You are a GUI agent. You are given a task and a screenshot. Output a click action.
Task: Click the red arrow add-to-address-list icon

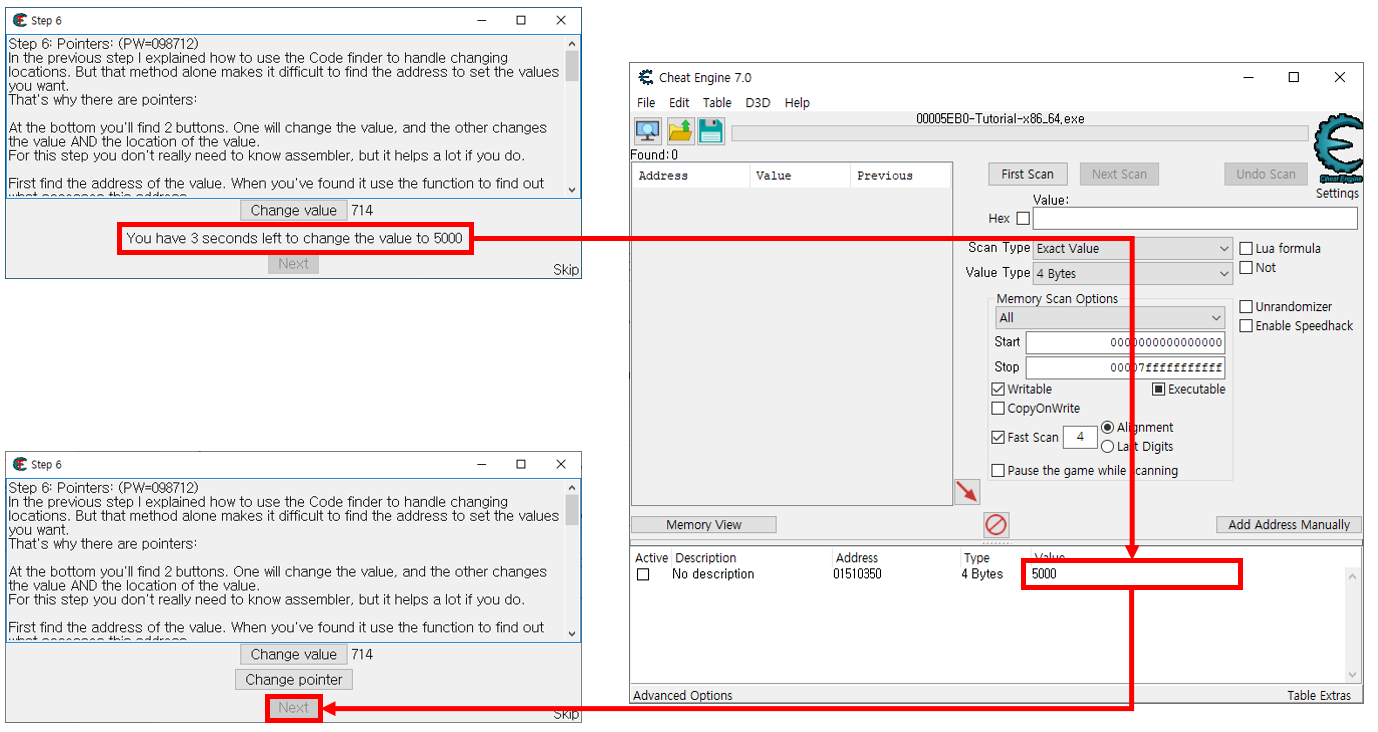click(967, 491)
